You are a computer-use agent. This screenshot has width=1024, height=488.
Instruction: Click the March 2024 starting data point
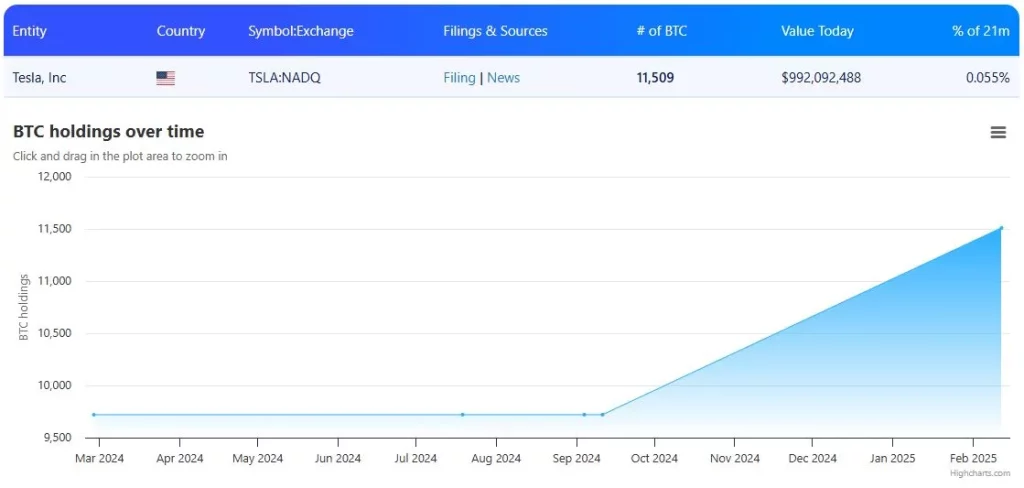[x=94, y=415]
